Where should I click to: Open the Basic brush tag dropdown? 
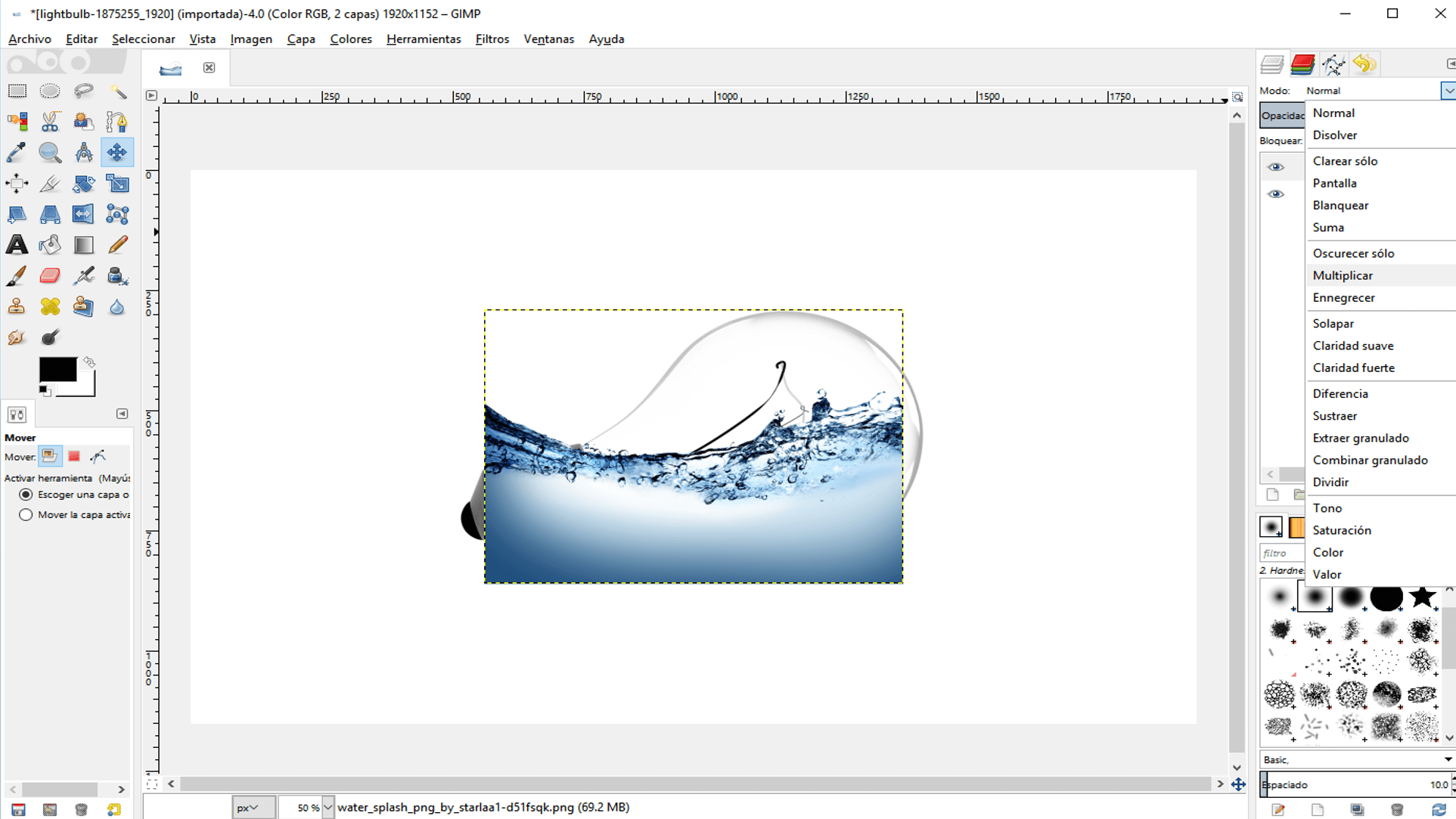click(1448, 759)
